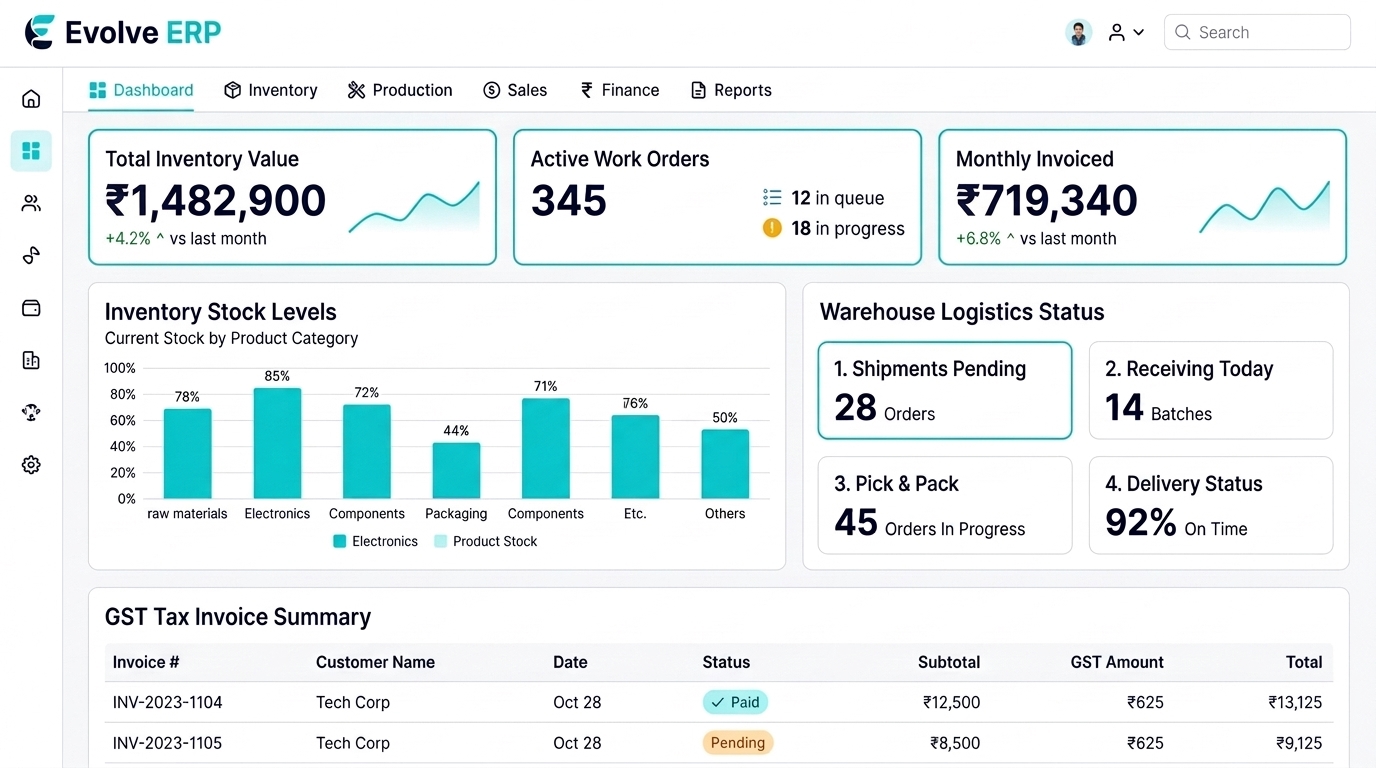Image resolution: width=1376 pixels, height=768 pixels.
Task: Open invoice INV-2023-1105
Action: pos(167,743)
